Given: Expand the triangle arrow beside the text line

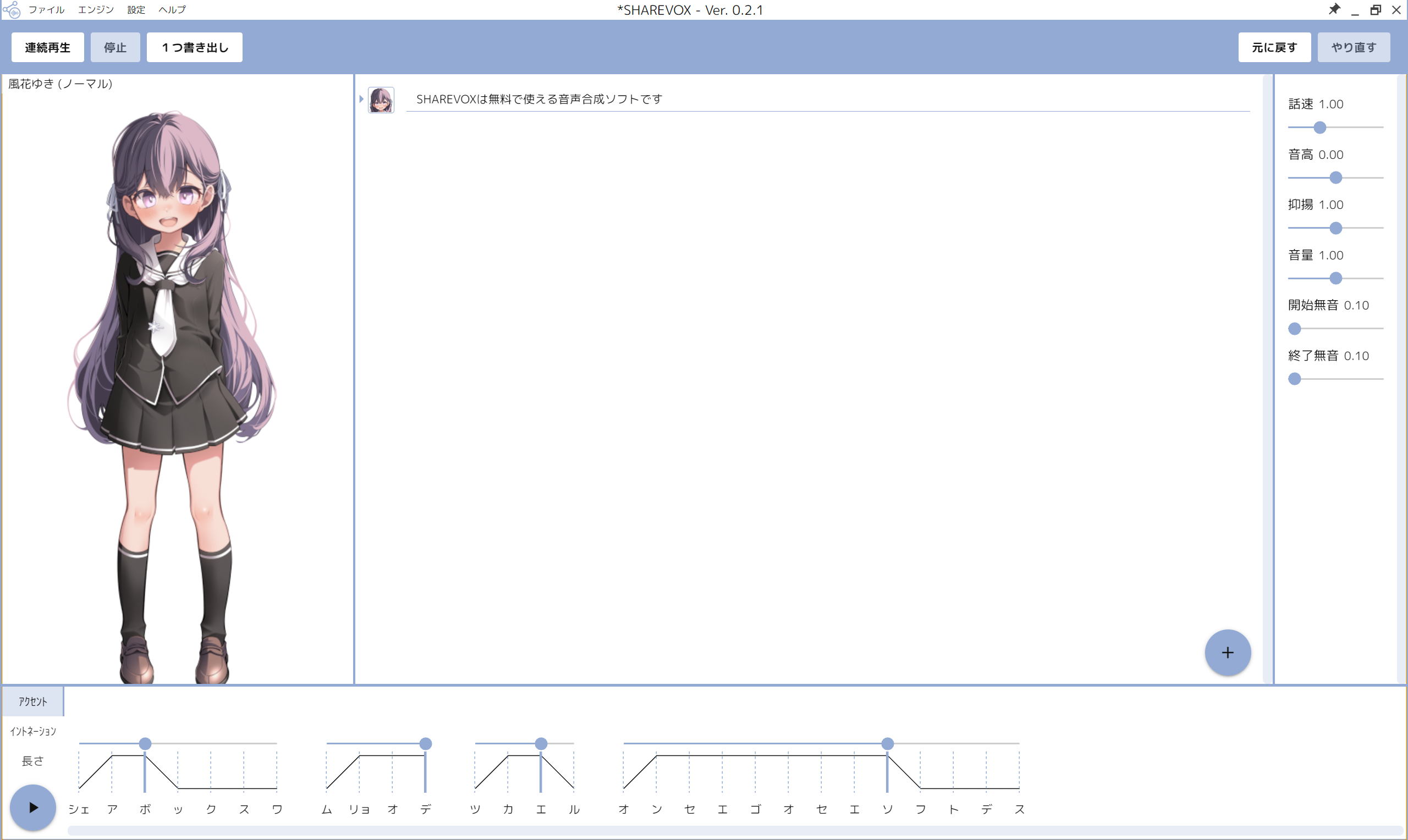Looking at the screenshot, I should pyautogui.click(x=361, y=99).
